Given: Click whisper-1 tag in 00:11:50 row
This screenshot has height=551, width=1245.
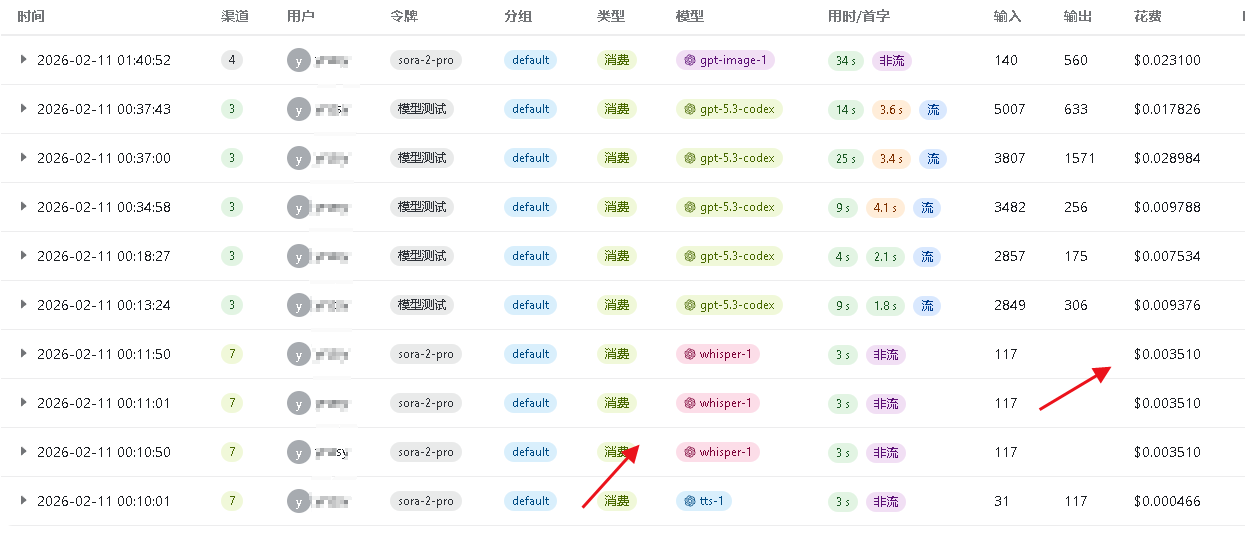Looking at the screenshot, I should click(717, 354).
